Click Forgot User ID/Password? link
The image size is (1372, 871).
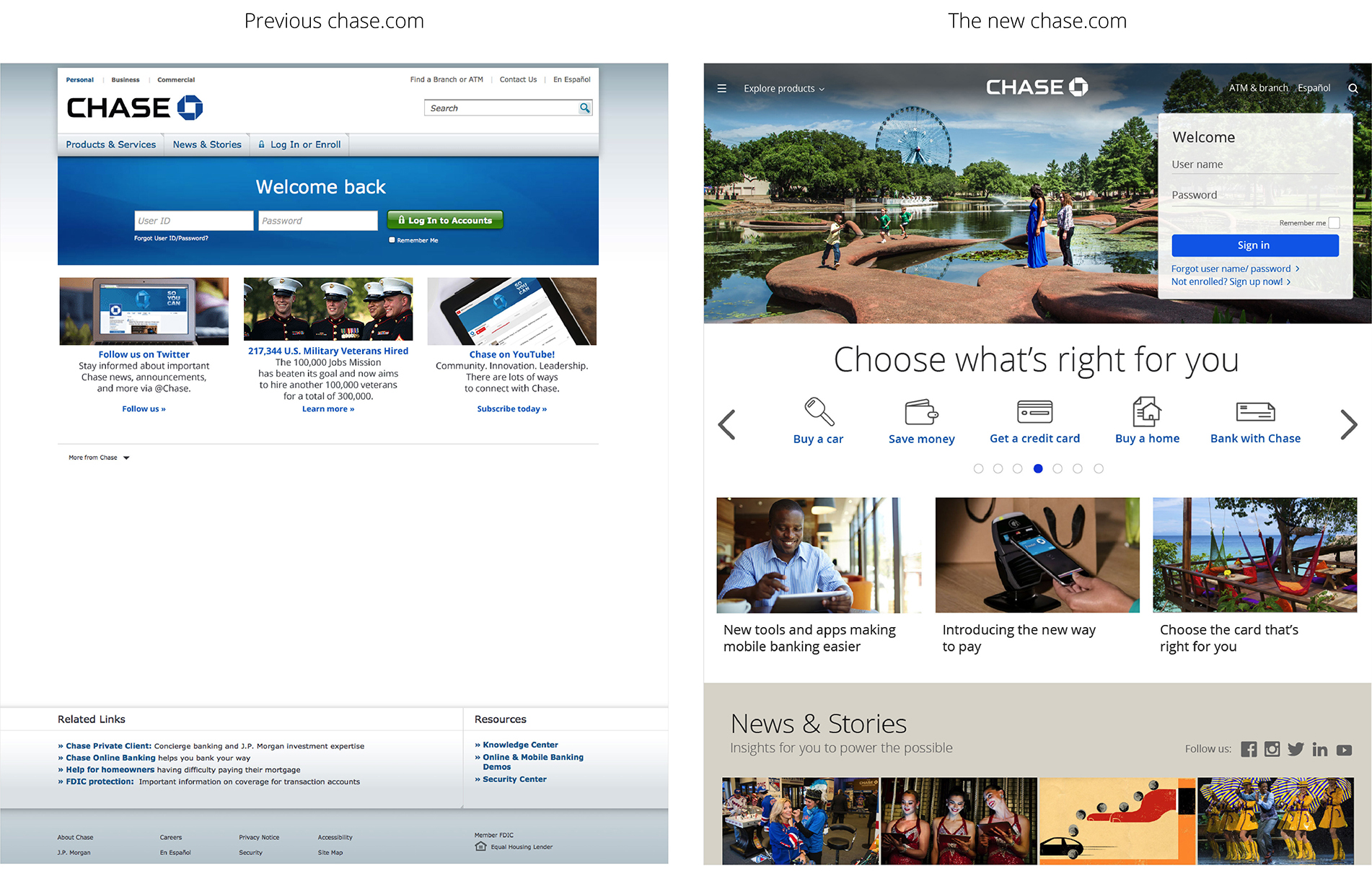pyautogui.click(x=171, y=238)
